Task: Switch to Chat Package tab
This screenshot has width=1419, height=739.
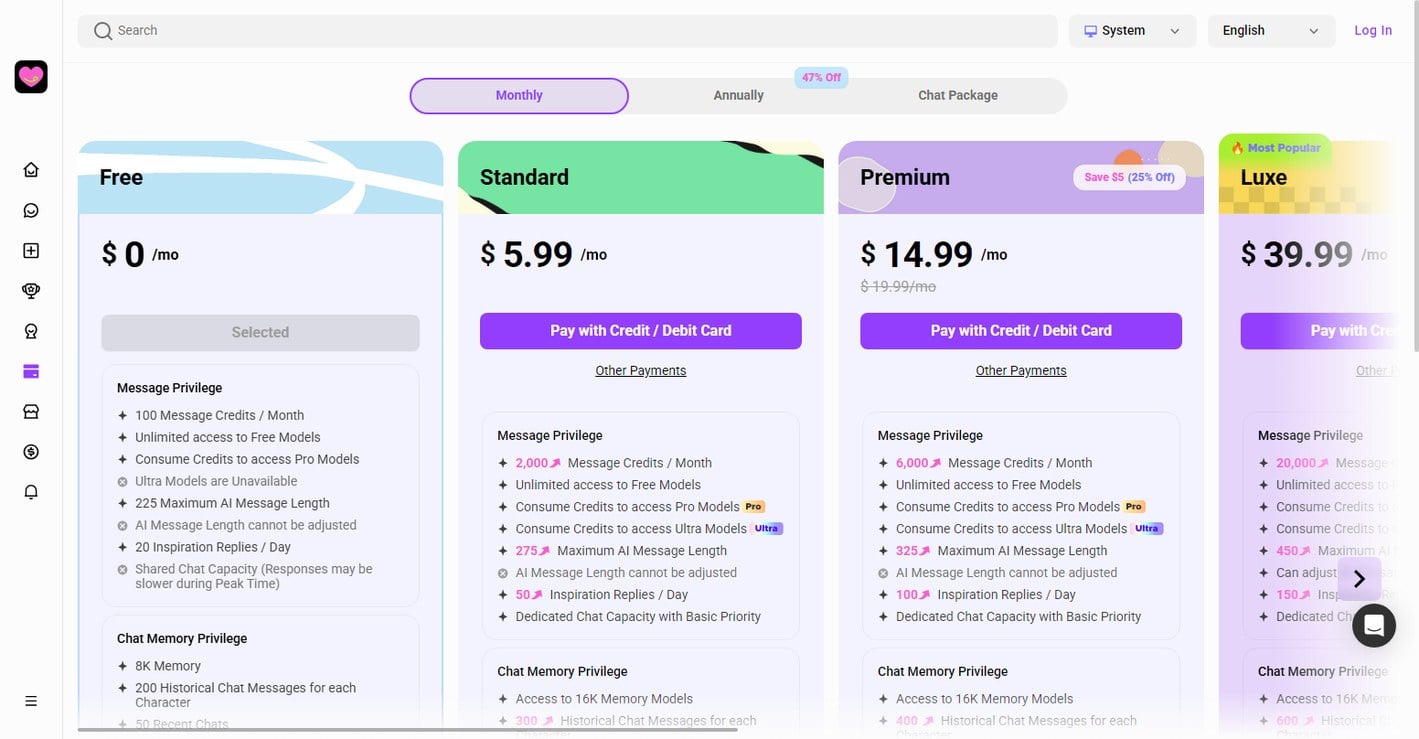Action: coord(958,96)
